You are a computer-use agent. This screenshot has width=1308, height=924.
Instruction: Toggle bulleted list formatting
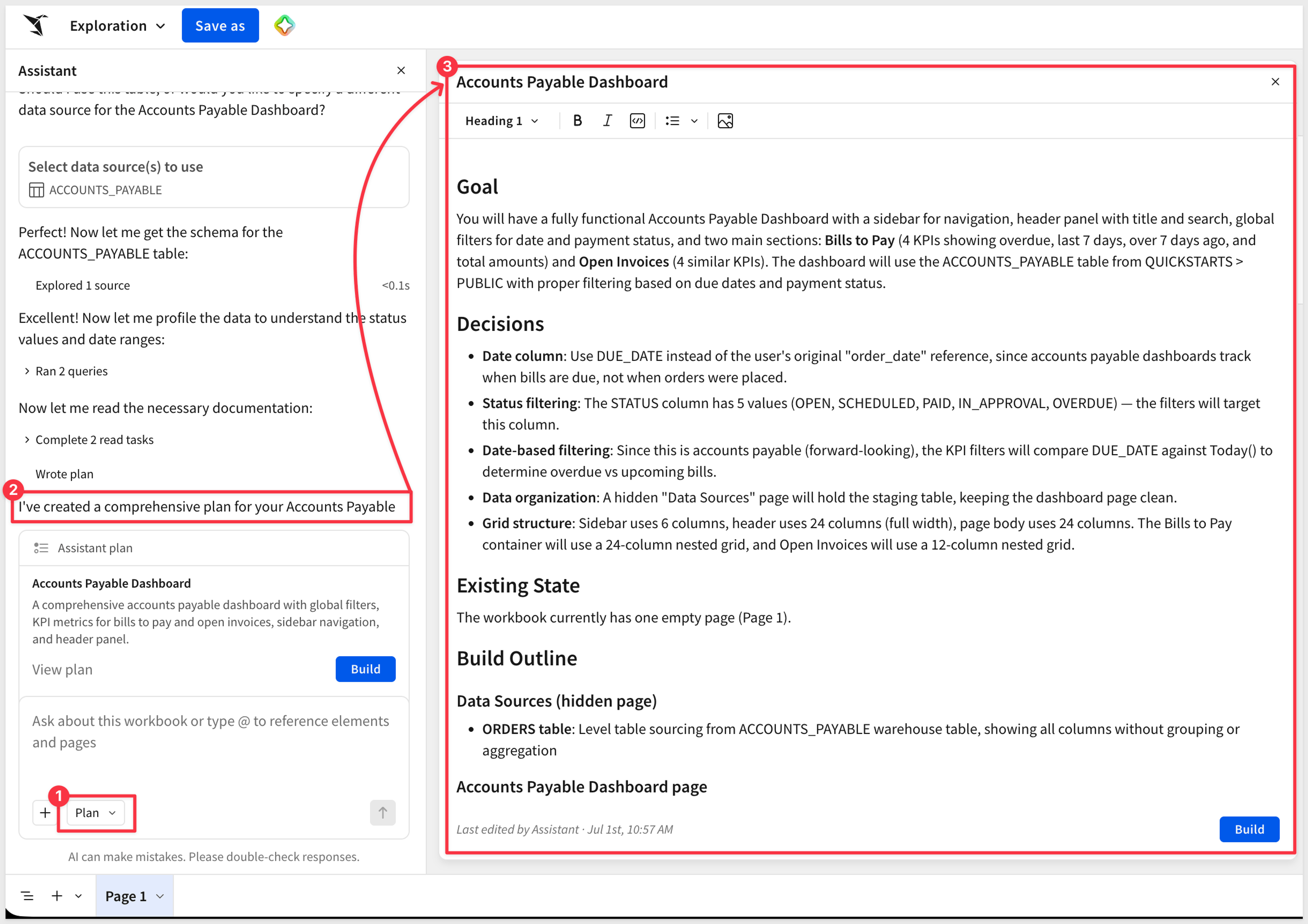[672, 121]
